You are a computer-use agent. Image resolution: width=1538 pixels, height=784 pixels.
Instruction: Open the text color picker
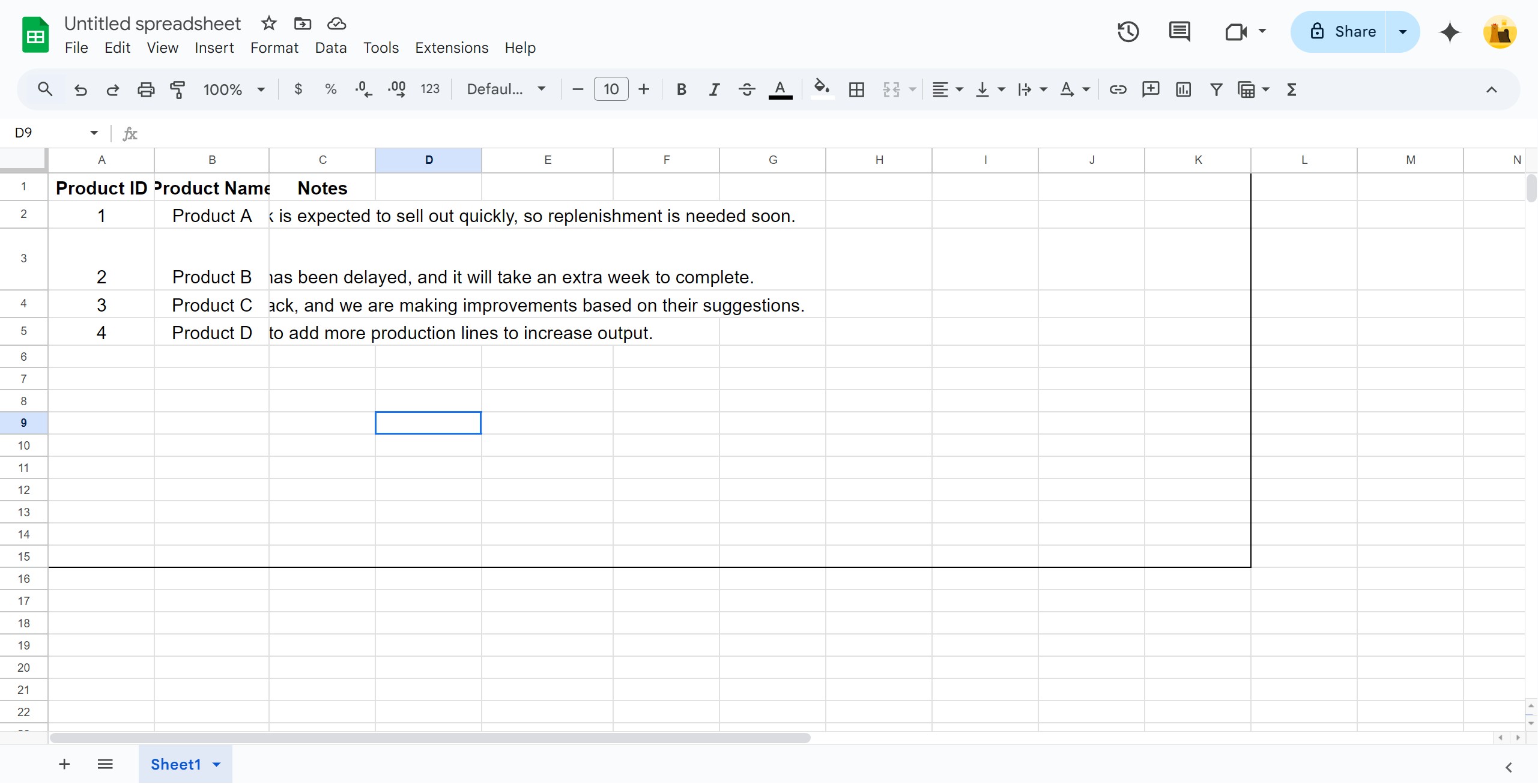pos(780,89)
